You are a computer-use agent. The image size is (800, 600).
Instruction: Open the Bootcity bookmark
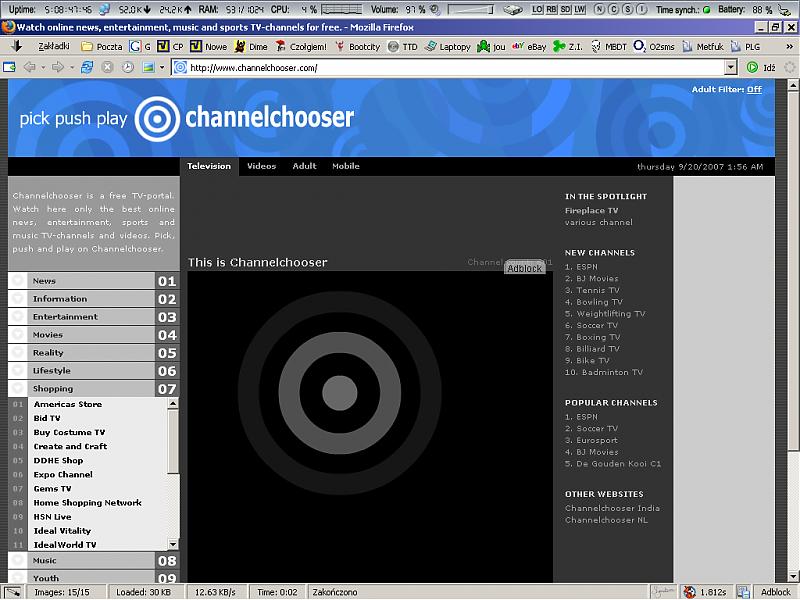click(358, 46)
